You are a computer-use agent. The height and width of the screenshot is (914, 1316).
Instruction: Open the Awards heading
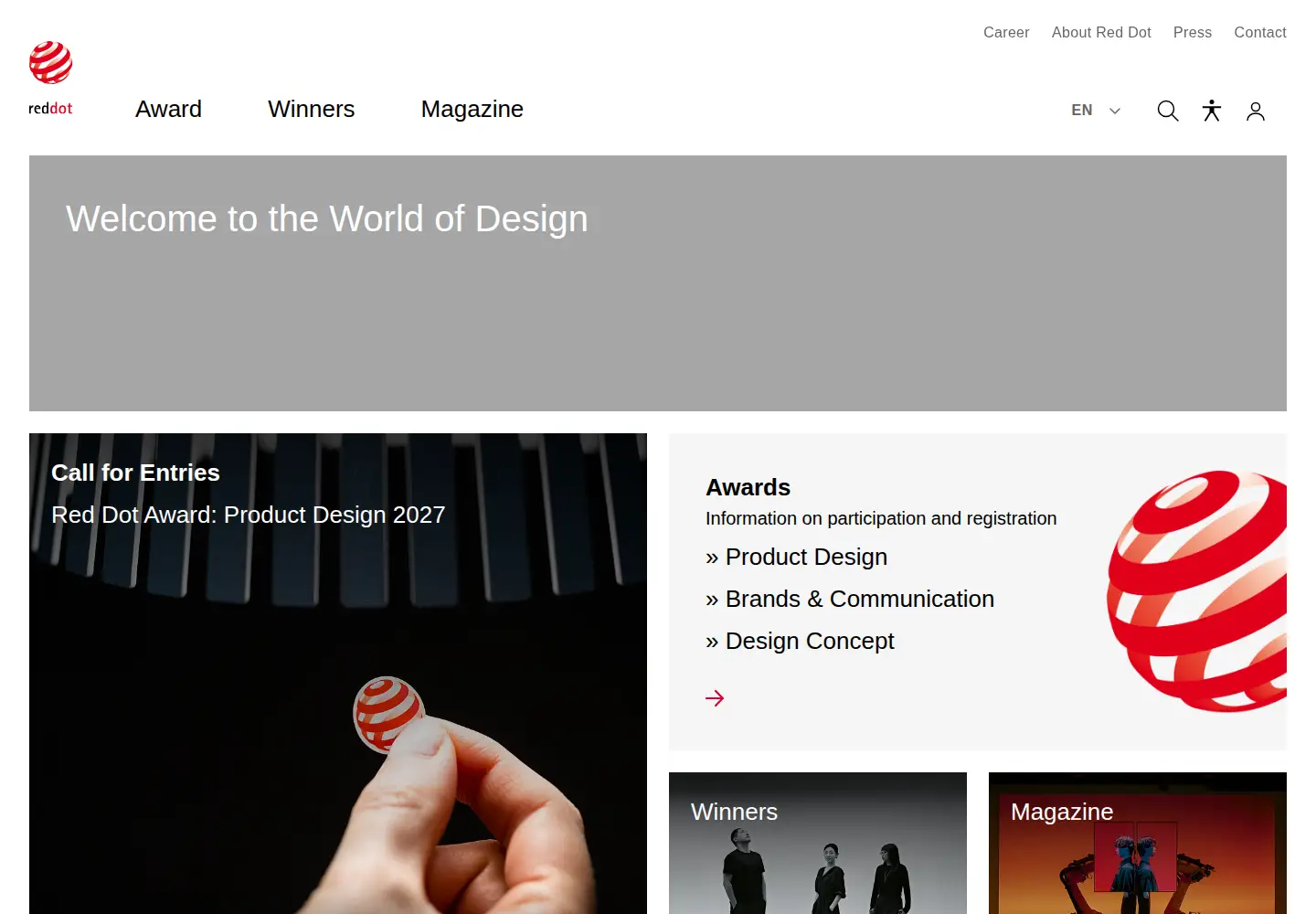(x=748, y=487)
